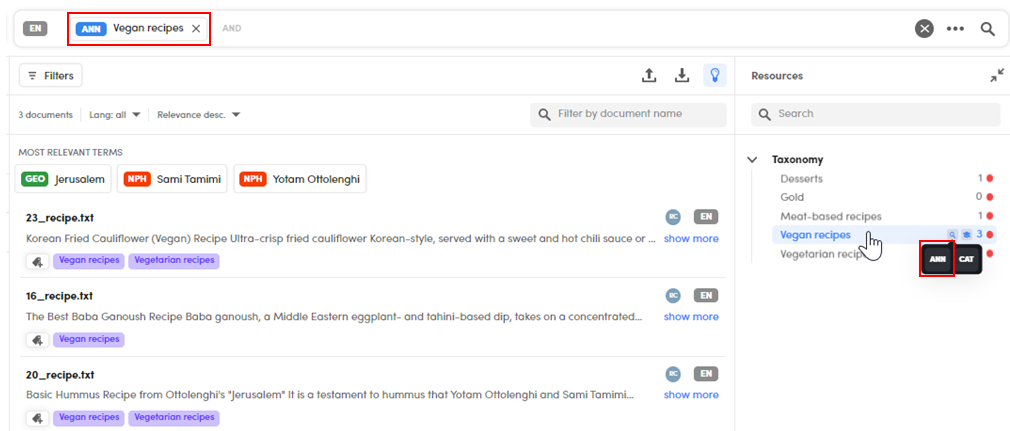The image size is (1010, 431).
Task: Open the three-dot more options menu
Action: pyautogui.click(x=955, y=29)
